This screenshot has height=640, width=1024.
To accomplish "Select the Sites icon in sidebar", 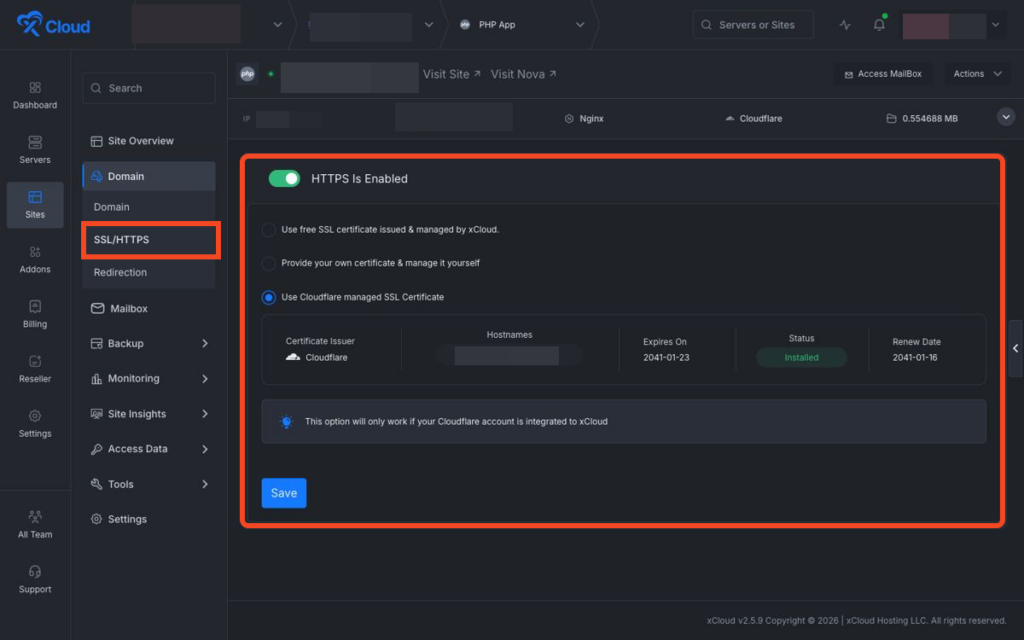I will tap(35, 197).
